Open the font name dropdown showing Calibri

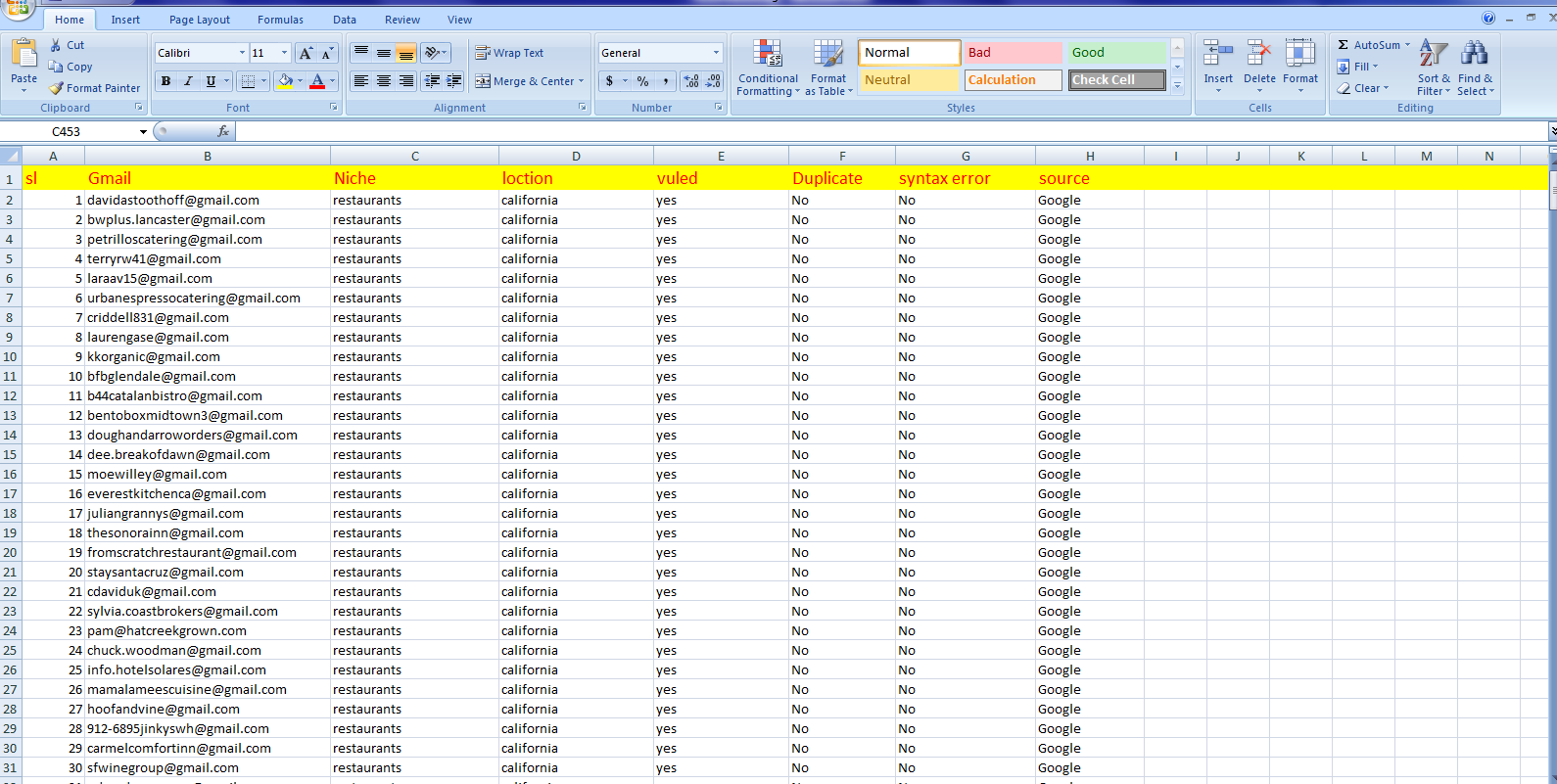click(x=242, y=53)
